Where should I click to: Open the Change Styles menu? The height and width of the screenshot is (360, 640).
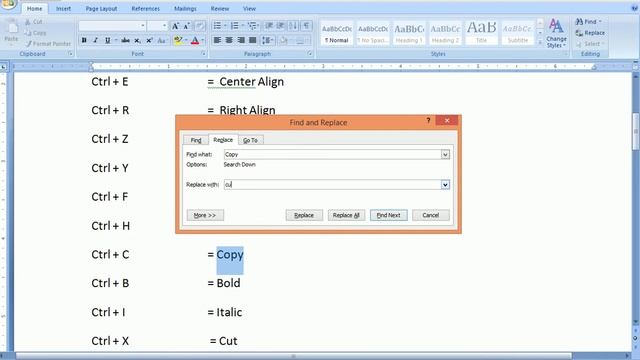point(556,33)
